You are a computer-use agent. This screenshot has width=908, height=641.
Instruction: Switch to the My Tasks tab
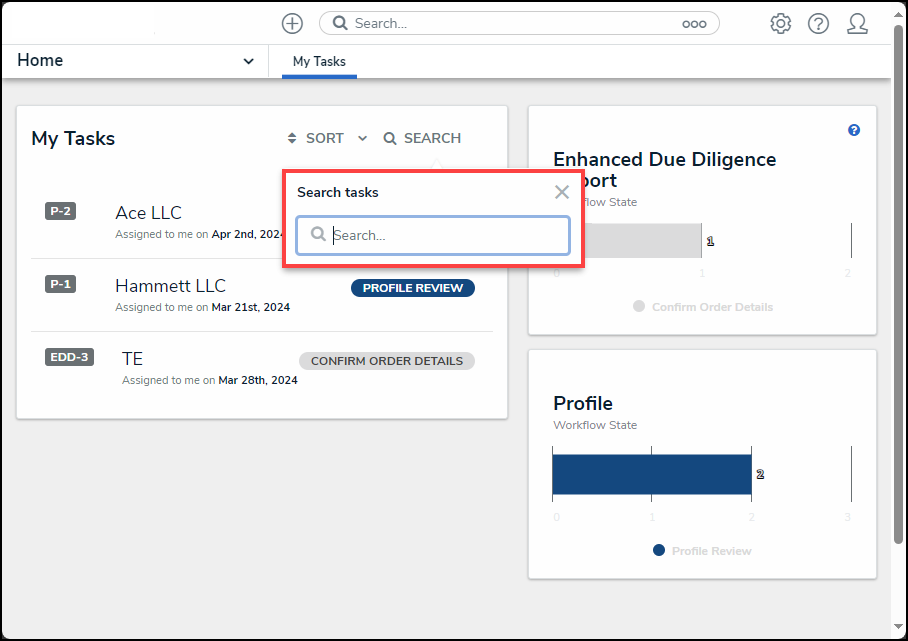(x=318, y=61)
